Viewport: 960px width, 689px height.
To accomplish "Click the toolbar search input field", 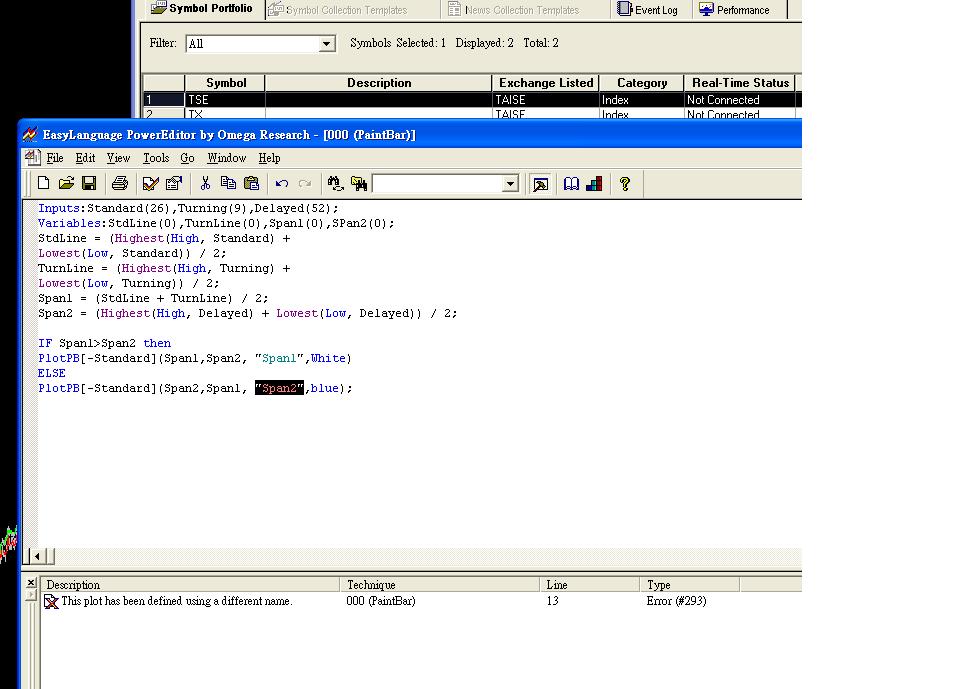I will point(438,184).
